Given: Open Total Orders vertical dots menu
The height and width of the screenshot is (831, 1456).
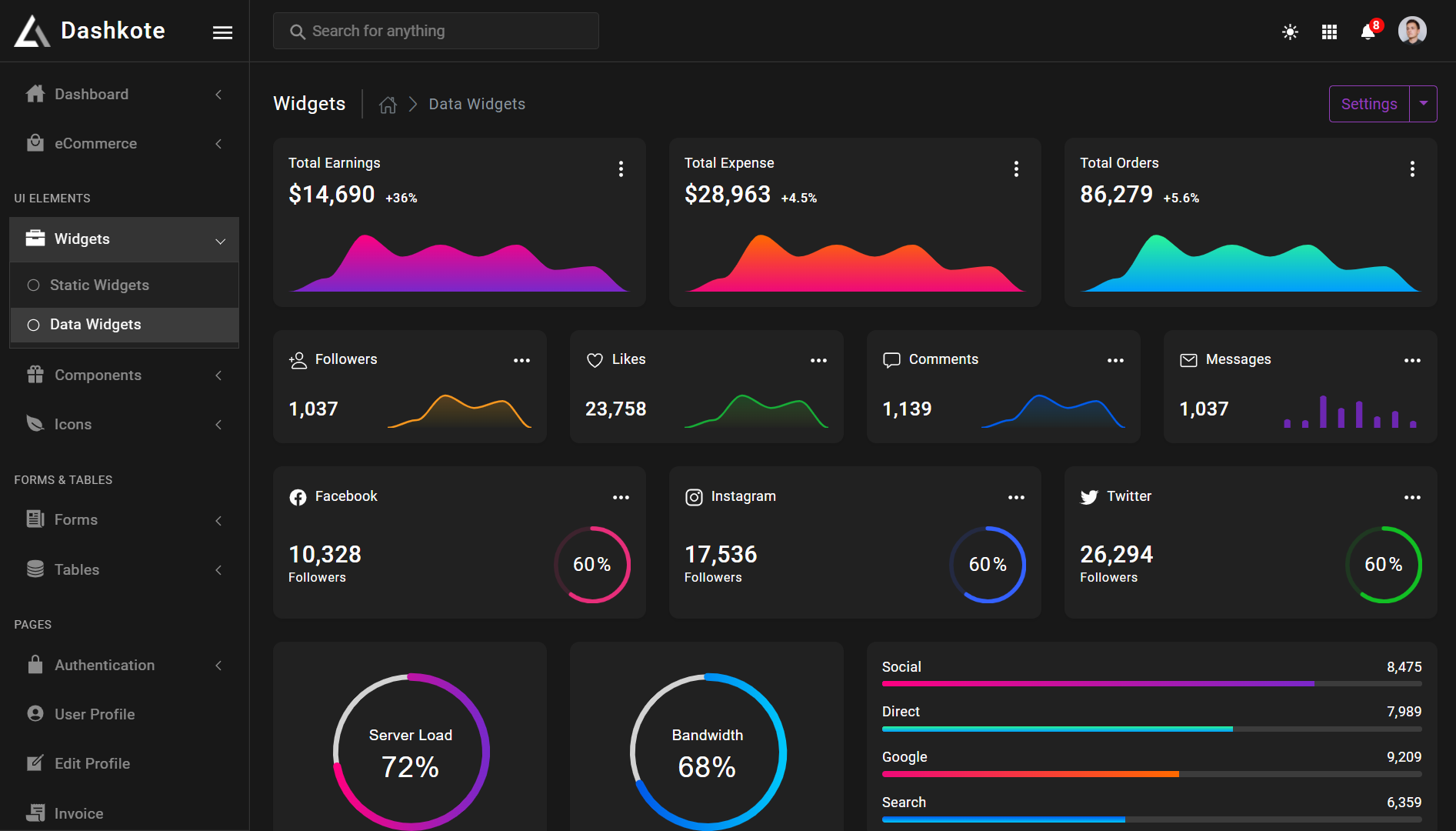Looking at the screenshot, I should (1412, 169).
